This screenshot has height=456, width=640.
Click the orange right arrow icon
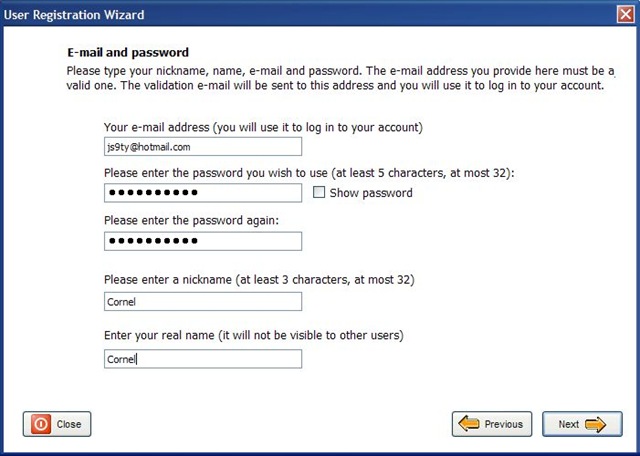point(595,424)
